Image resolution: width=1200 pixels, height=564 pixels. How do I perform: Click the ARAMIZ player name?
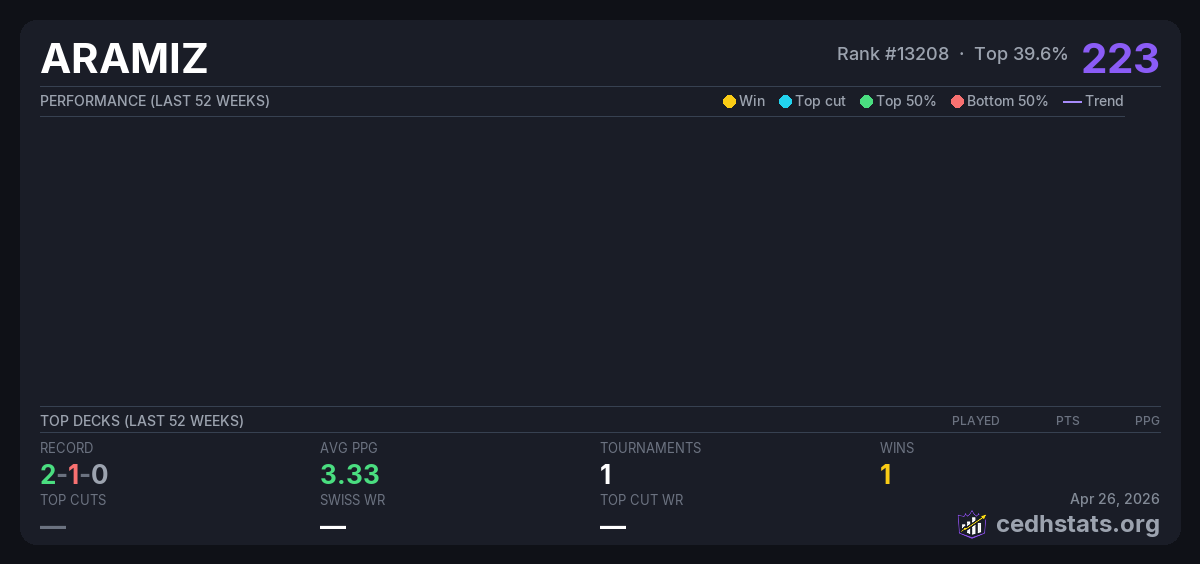124,59
